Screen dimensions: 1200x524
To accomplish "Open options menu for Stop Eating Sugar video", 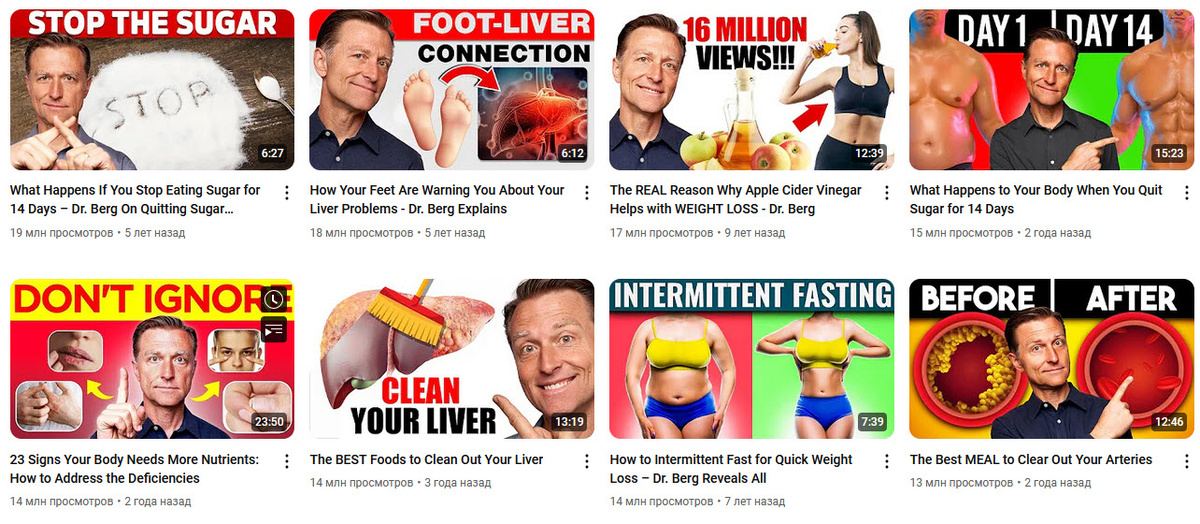I will coord(287,192).
